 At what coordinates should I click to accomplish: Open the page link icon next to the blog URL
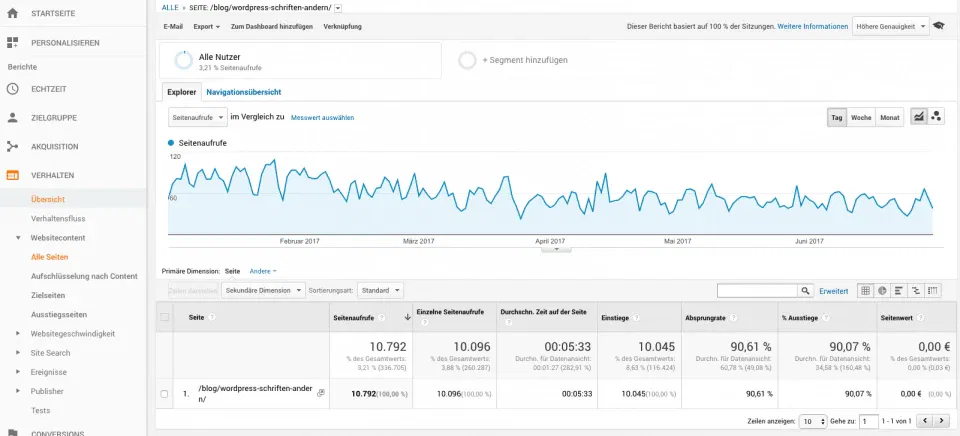click(x=321, y=393)
